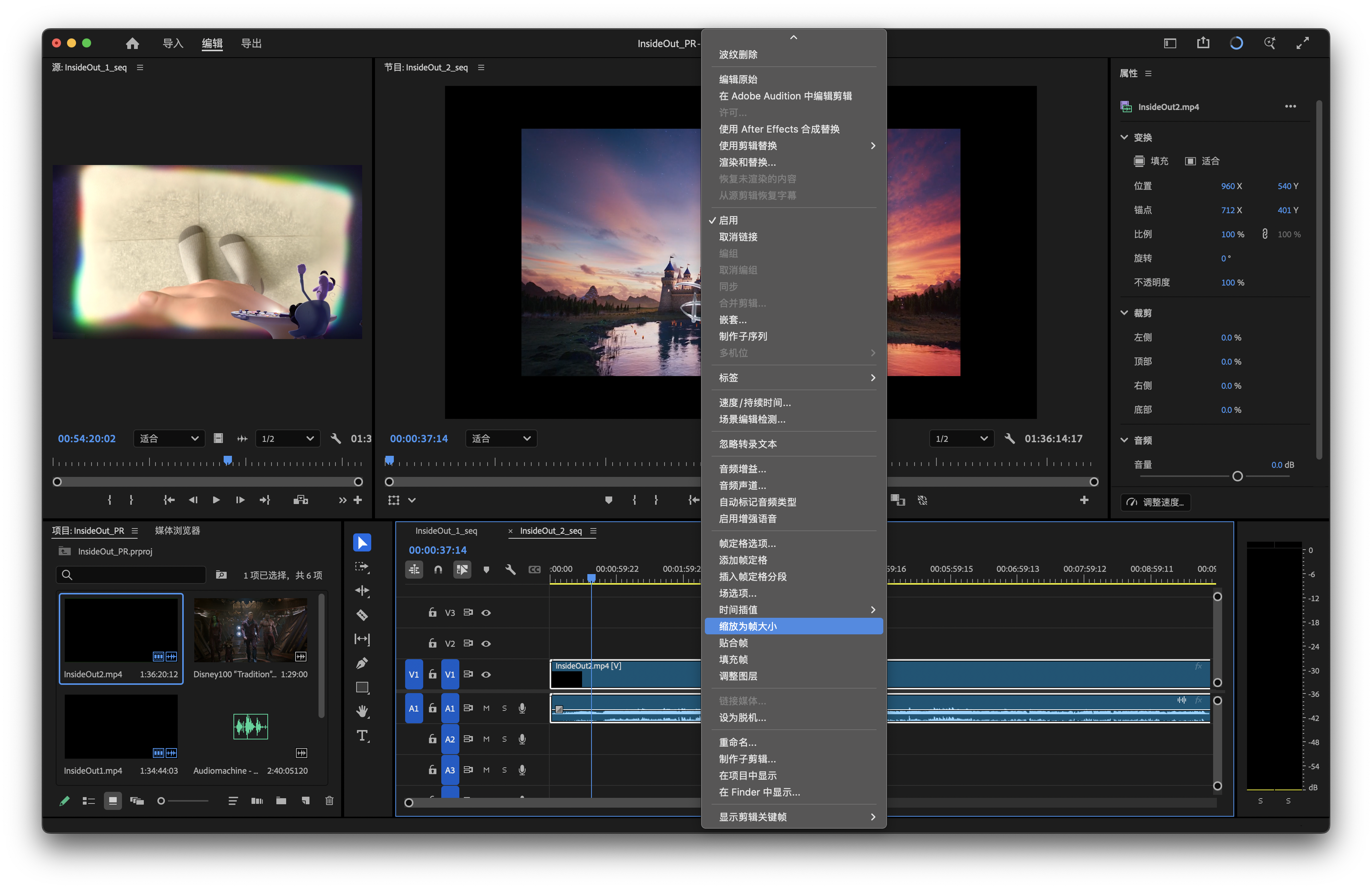Viewport: 1372px width, 889px height.
Task: Choose 取消链接 from context menu
Action: (793, 237)
